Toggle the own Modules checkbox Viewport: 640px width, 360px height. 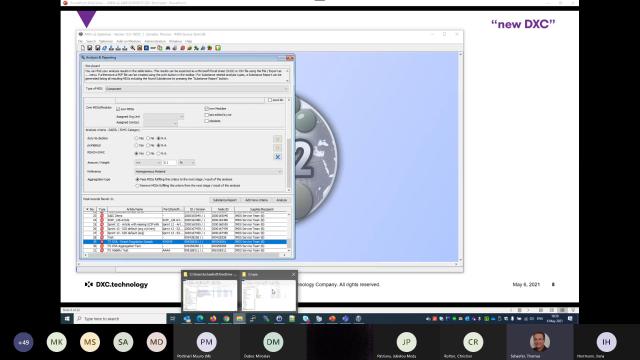coord(207,109)
